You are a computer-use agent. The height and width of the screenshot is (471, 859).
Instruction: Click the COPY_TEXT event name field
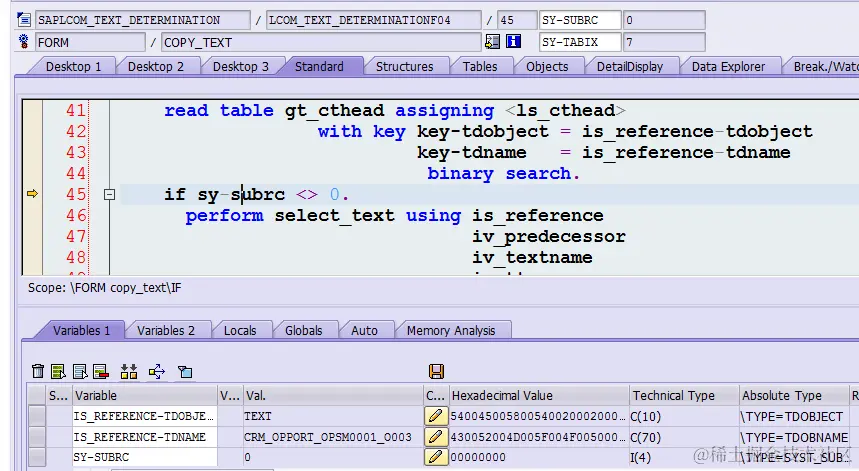click(321, 42)
